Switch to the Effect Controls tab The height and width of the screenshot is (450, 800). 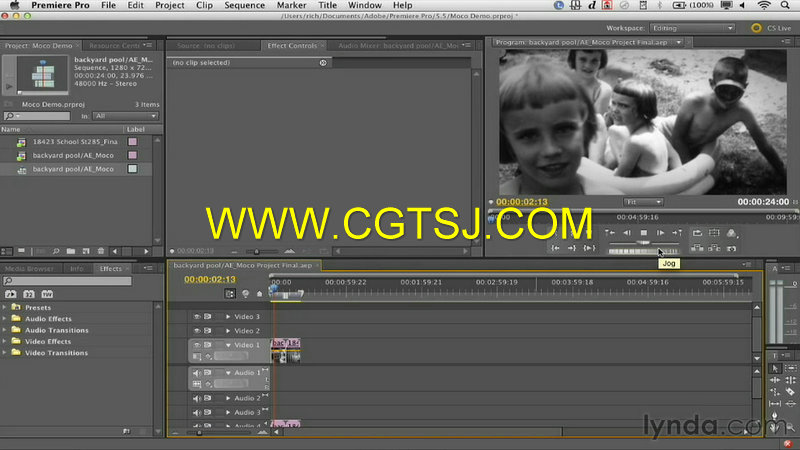292,45
